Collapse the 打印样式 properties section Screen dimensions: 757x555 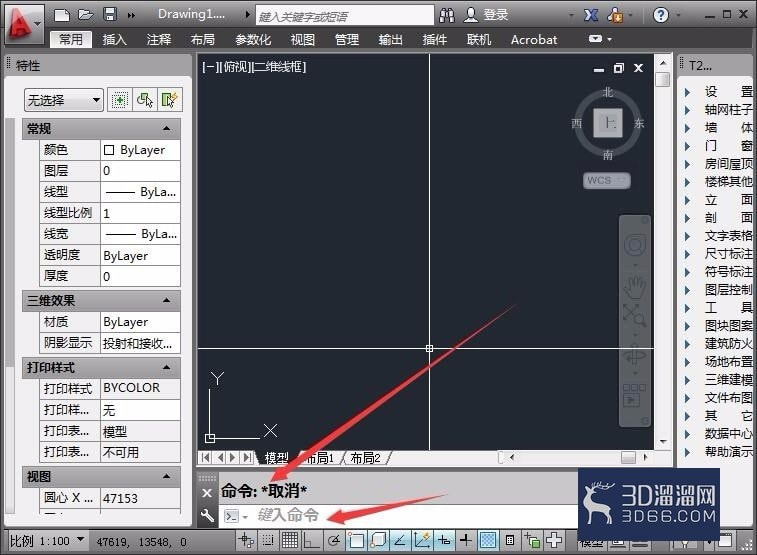166,367
